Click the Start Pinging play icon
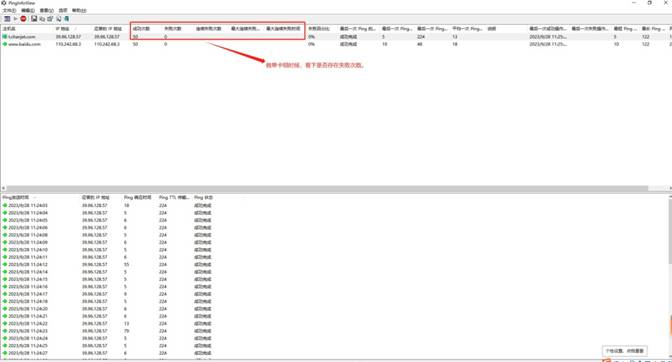Viewport: 672px width, 362px height. [x=15, y=19]
